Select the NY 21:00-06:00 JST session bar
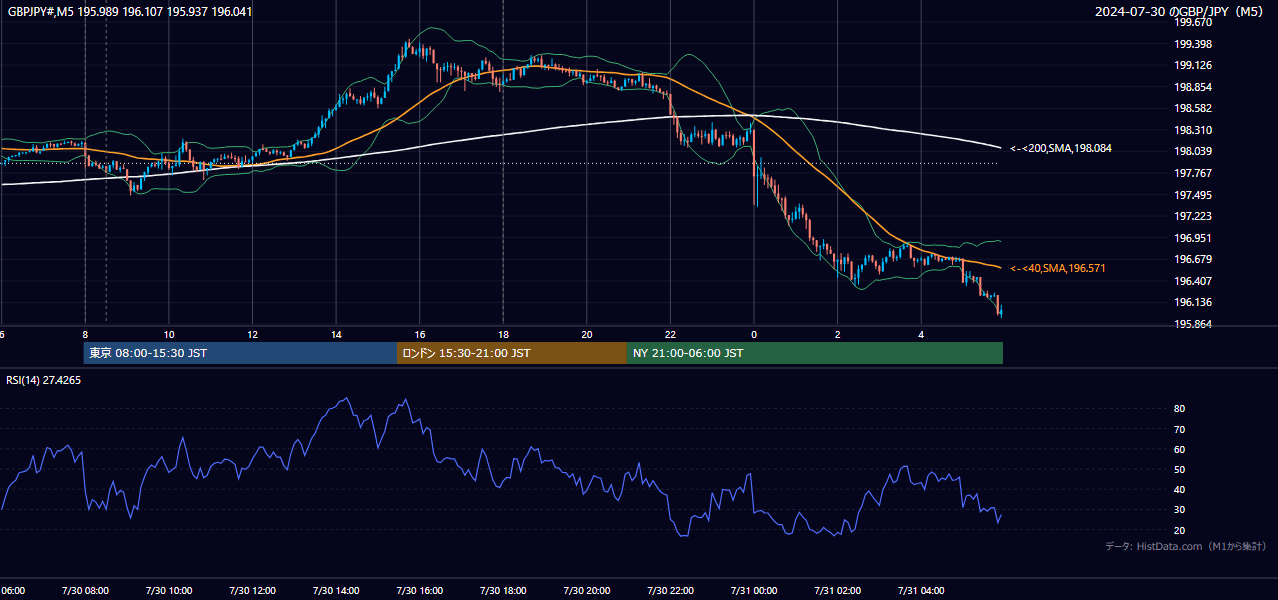 [815, 353]
